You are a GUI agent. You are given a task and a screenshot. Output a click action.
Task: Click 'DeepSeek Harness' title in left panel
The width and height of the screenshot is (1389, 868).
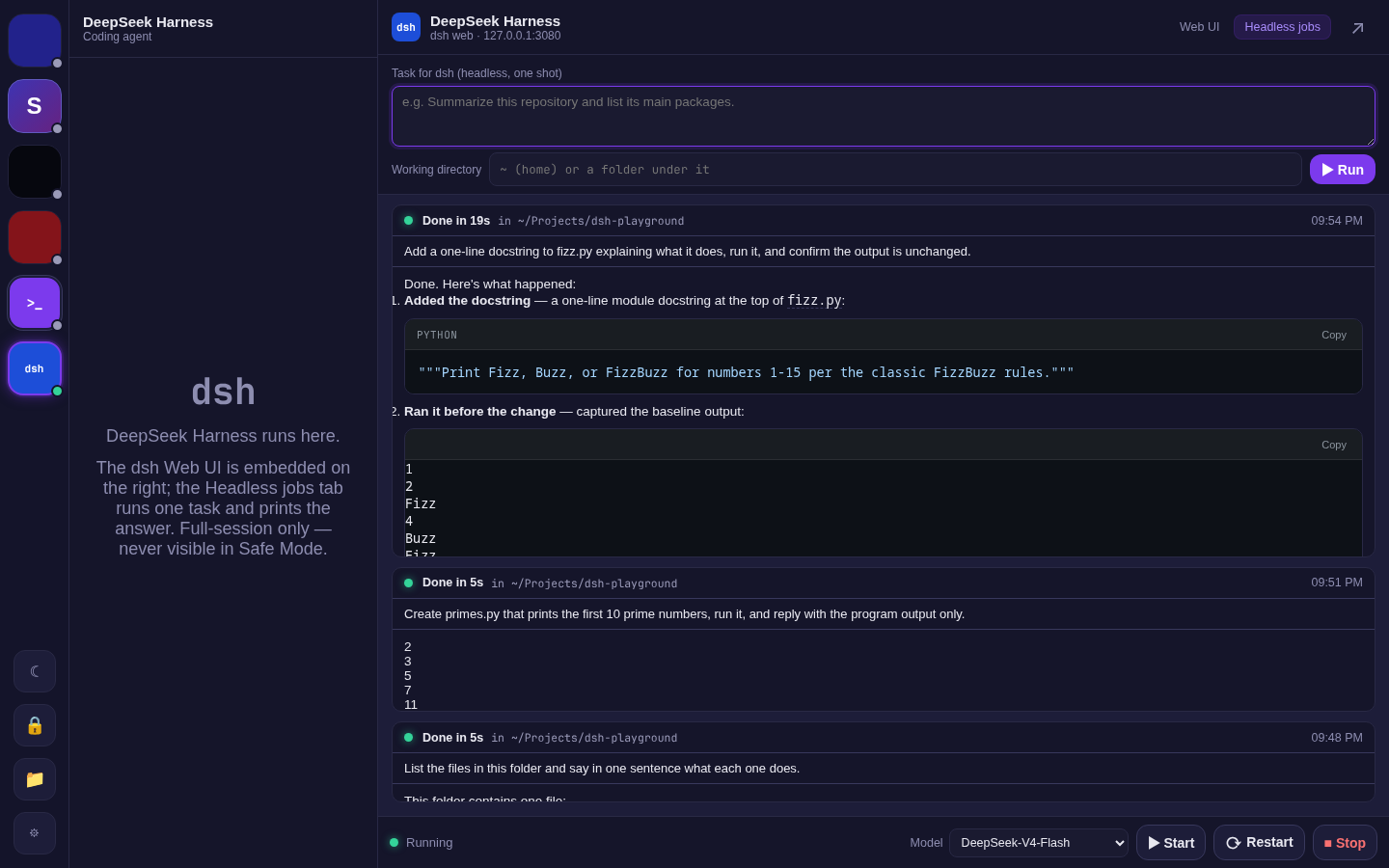click(x=148, y=22)
